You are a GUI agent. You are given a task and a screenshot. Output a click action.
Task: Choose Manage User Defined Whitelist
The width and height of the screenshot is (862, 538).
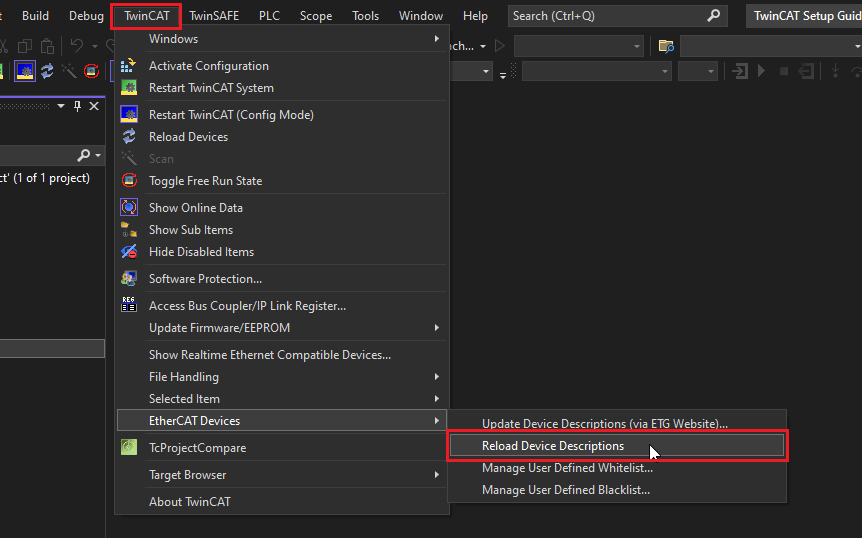pos(617,468)
